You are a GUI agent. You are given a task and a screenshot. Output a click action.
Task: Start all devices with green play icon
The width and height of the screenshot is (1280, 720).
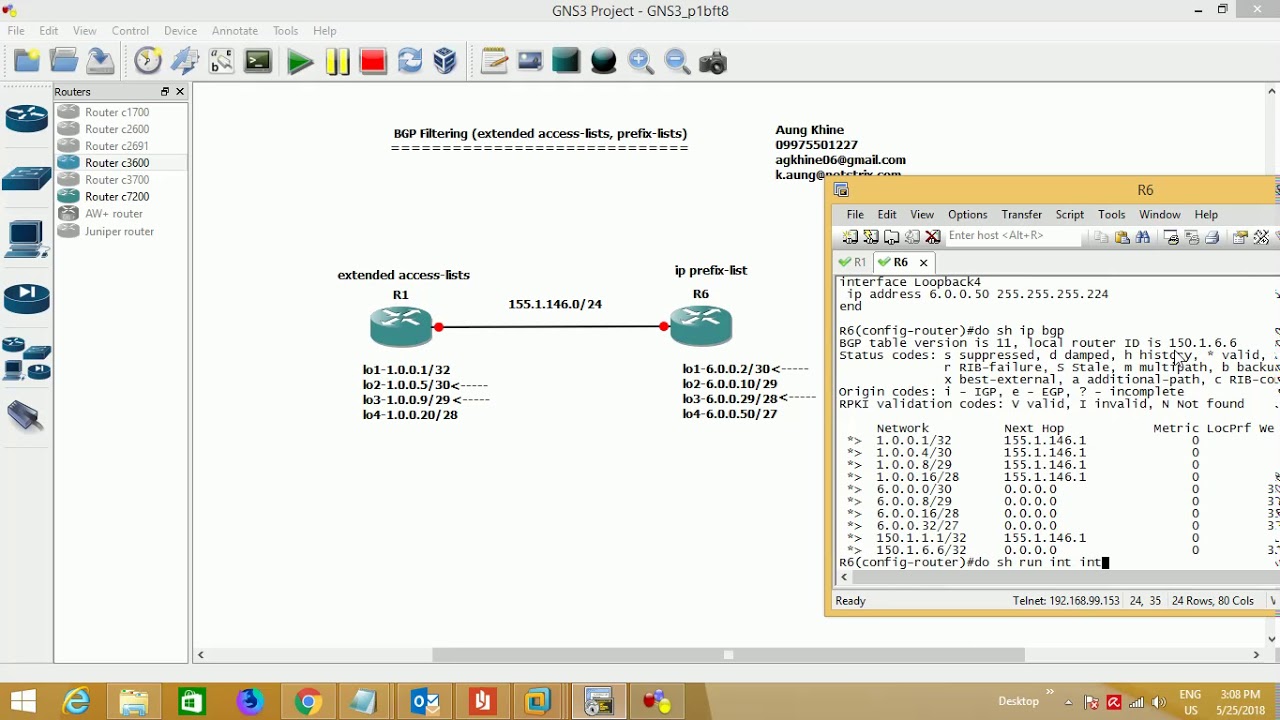[299, 62]
